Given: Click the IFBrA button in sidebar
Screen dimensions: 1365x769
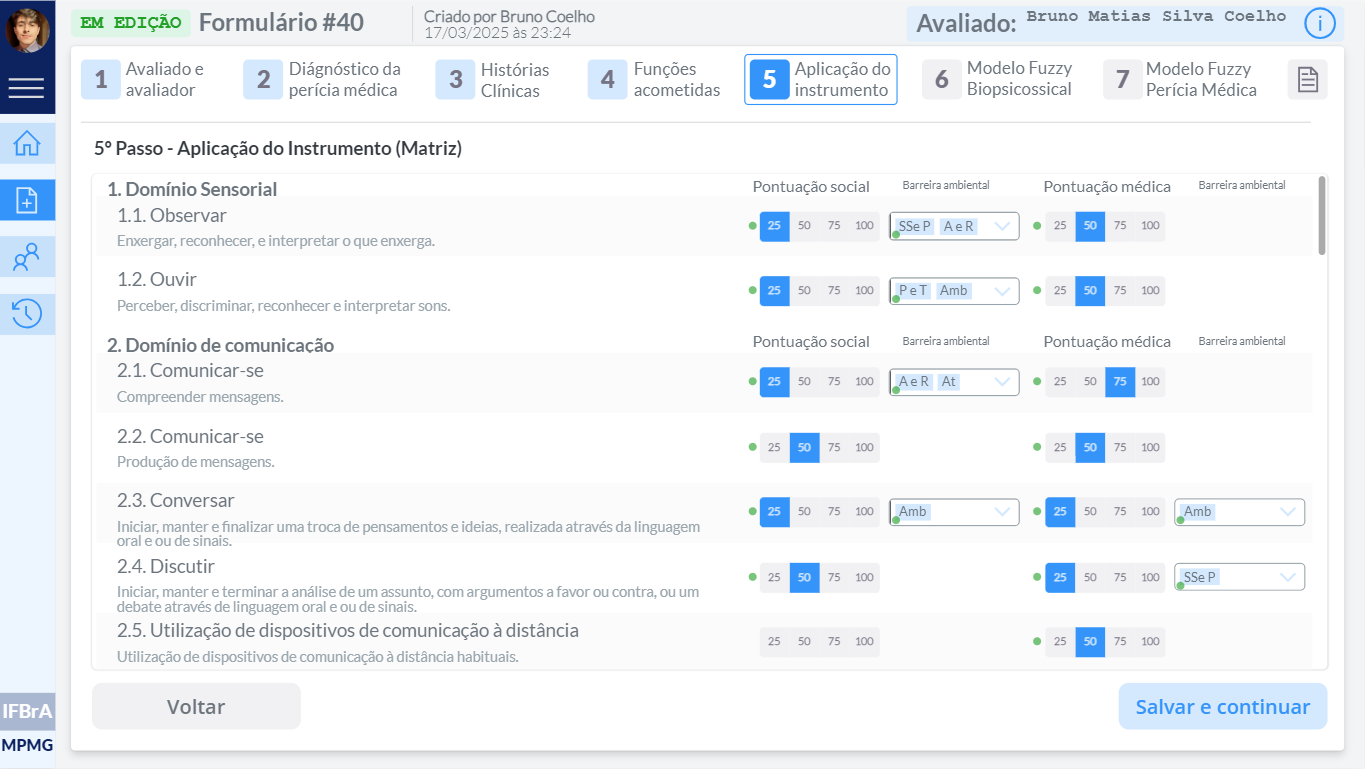Looking at the screenshot, I should (27, 712).
